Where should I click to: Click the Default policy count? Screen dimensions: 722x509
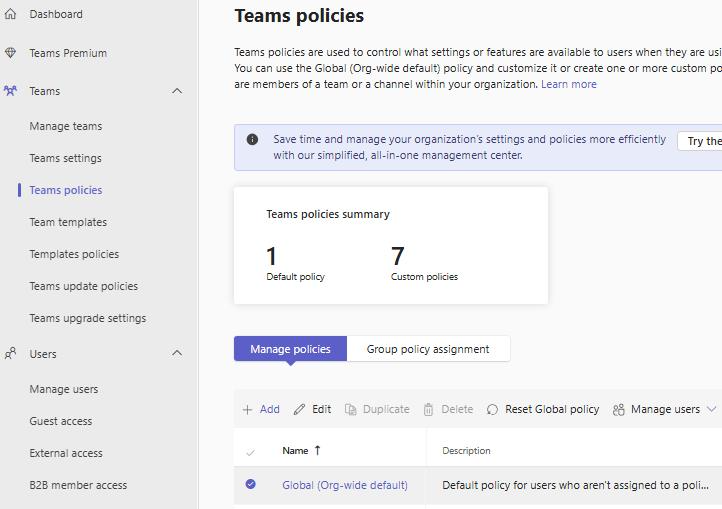(x=271, y=256)
